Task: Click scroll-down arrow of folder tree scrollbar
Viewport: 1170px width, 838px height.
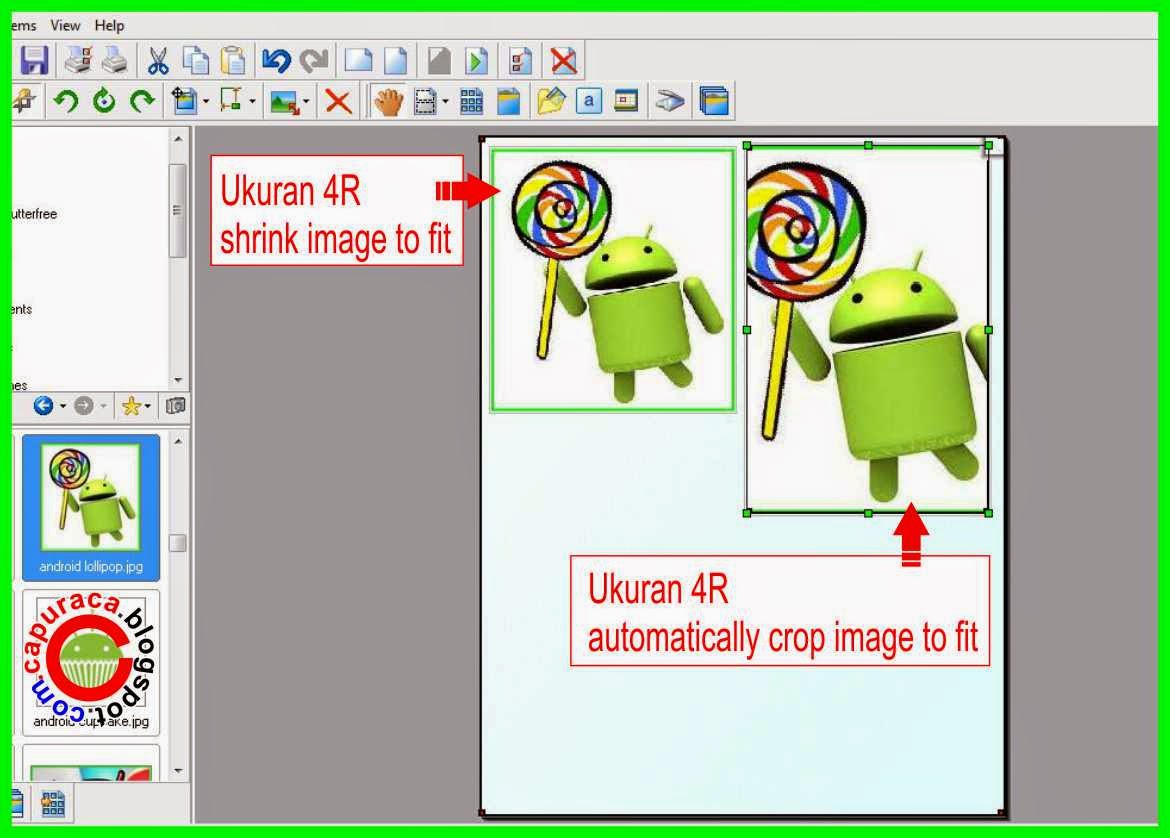Action: pos(178,380)
